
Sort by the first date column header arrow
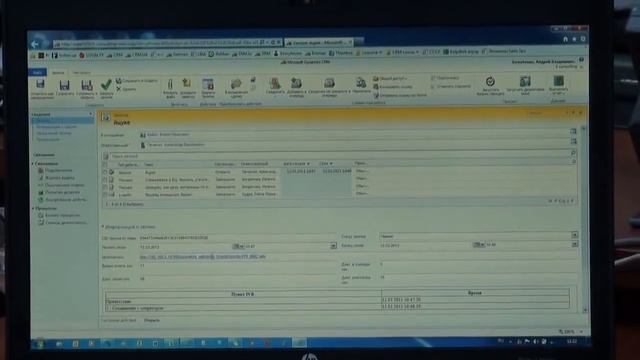tap(308, 164)
